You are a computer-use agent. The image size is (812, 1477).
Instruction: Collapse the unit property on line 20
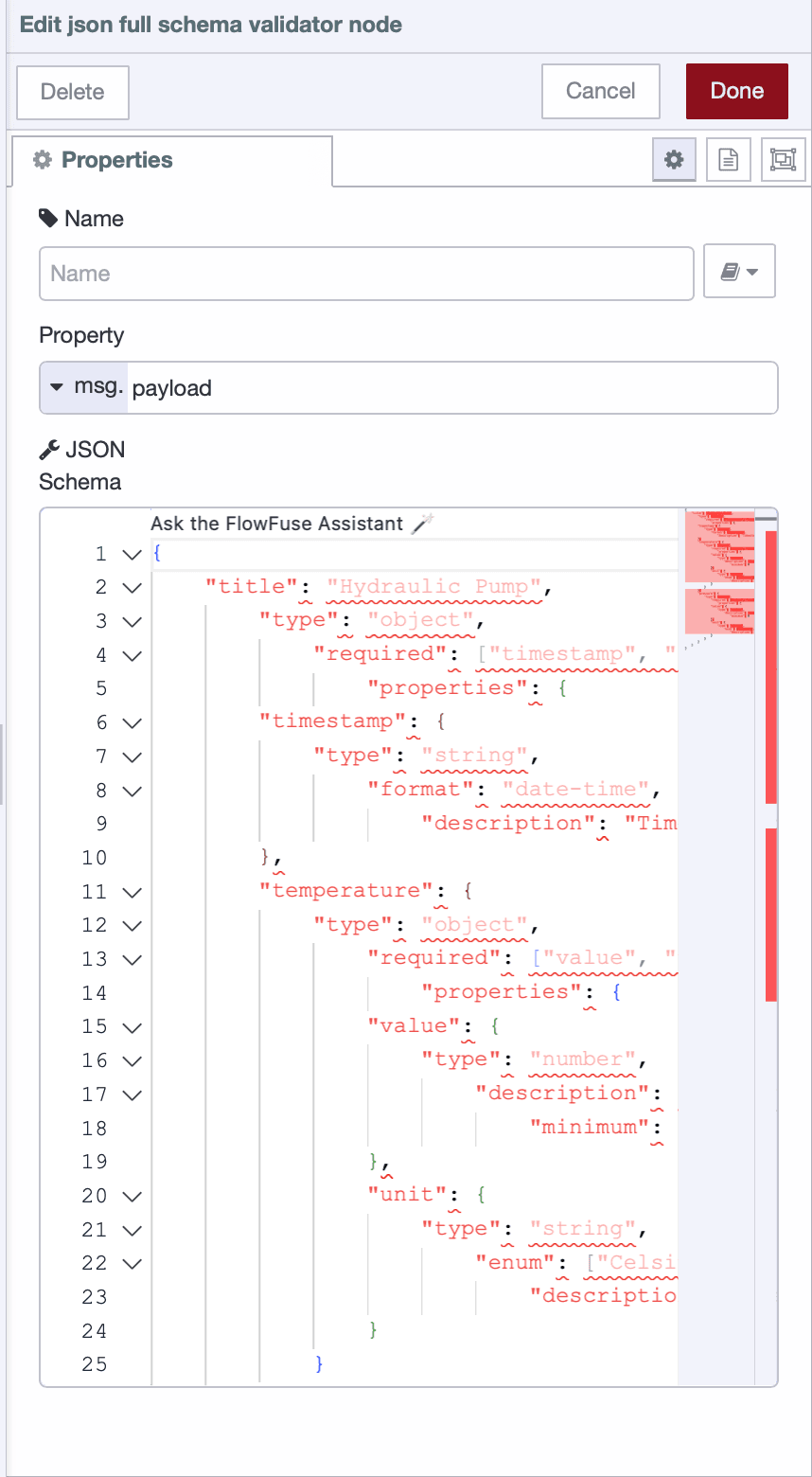(x=133, y=1195)
